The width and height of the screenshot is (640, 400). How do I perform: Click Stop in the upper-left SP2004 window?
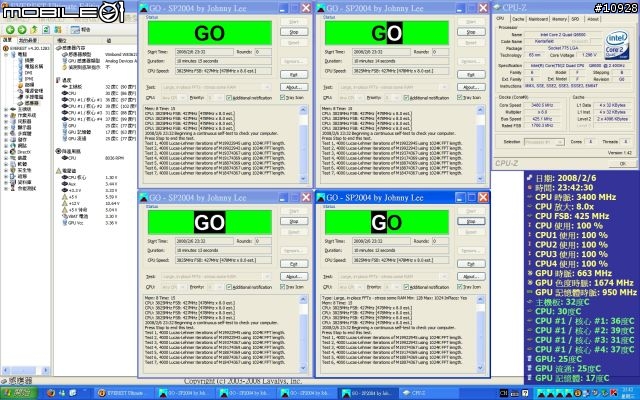pos(294,32)
